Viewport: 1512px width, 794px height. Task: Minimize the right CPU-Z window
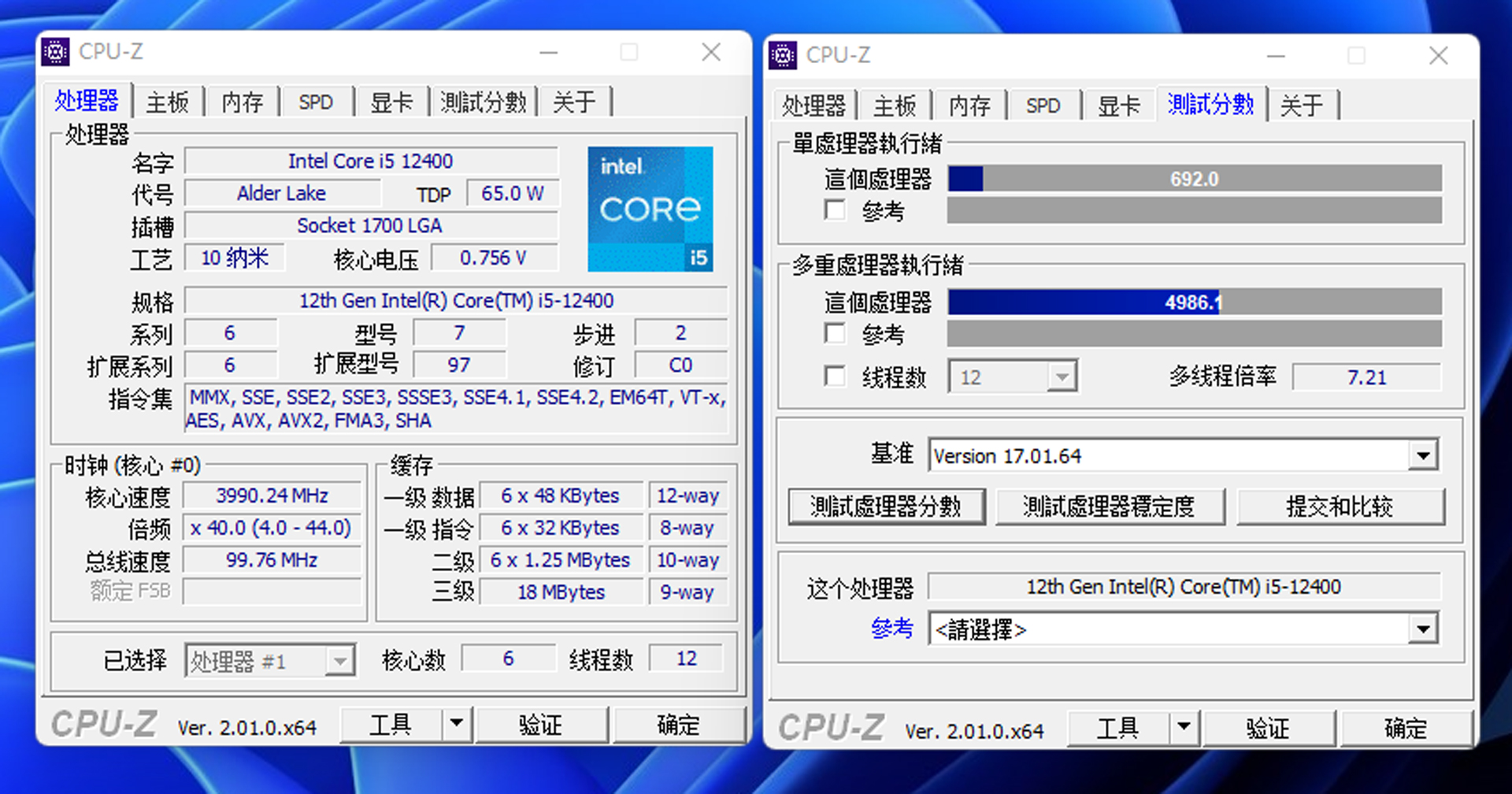[1277, 55]
